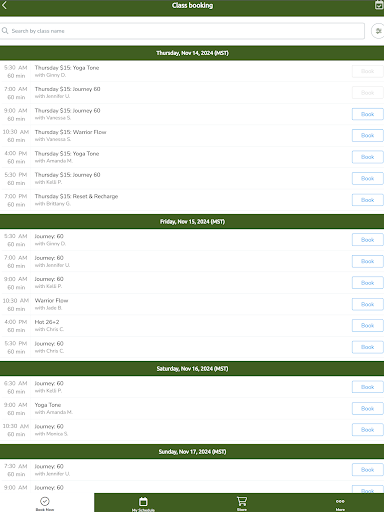
Task: Book Thursday 9:00 AM Journey 60 with Vanessa
Action: (x=367, y=114)
